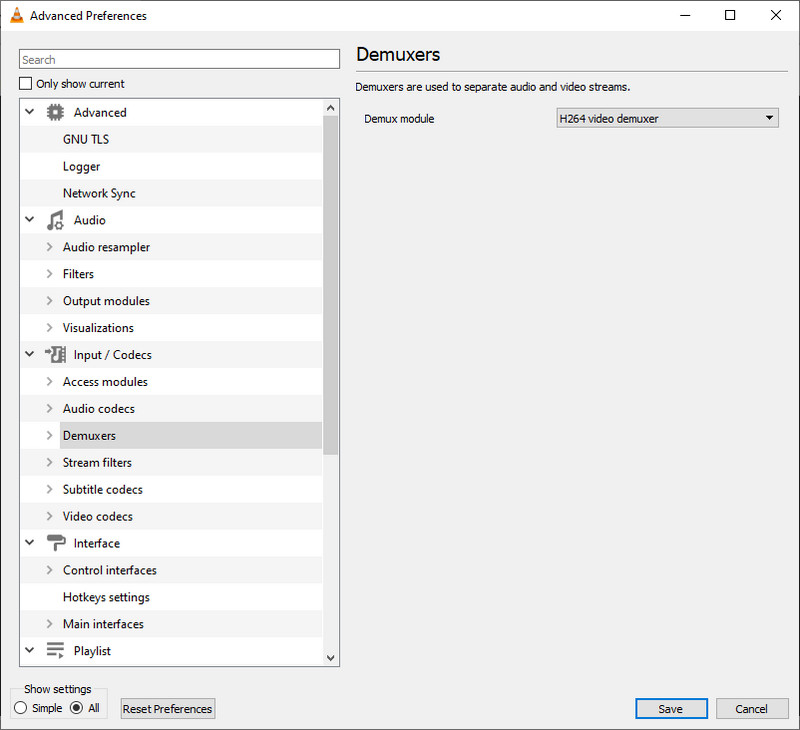
Task: Open the Demux module dropdown
Action: 667,118
